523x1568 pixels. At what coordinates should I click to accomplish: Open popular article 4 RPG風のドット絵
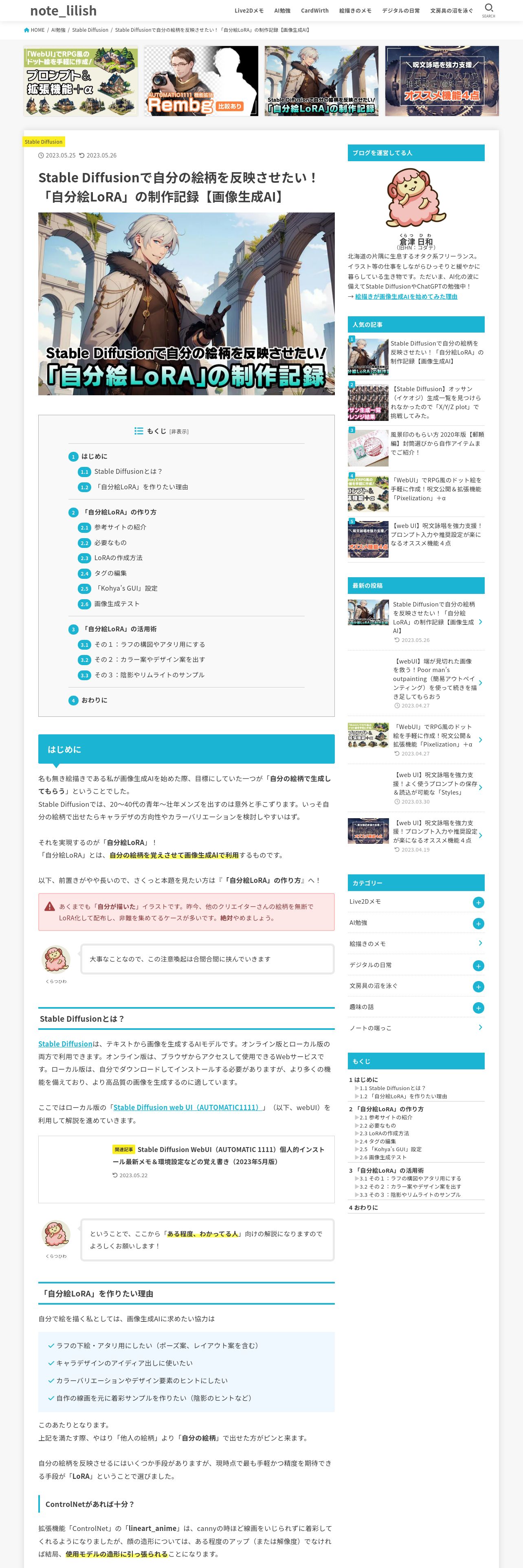(416, 494)
